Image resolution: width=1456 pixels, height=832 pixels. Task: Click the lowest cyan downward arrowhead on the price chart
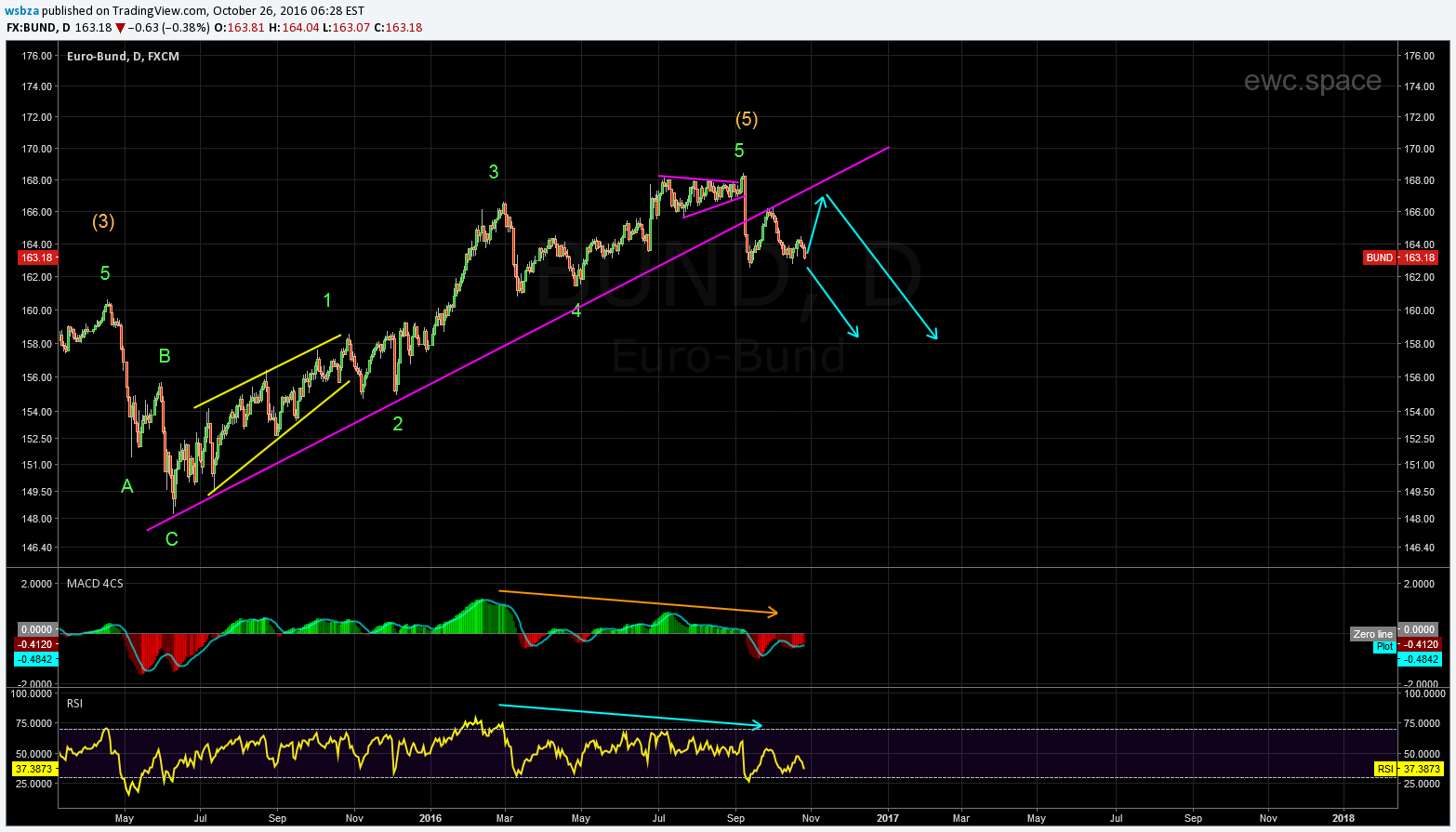933,336
